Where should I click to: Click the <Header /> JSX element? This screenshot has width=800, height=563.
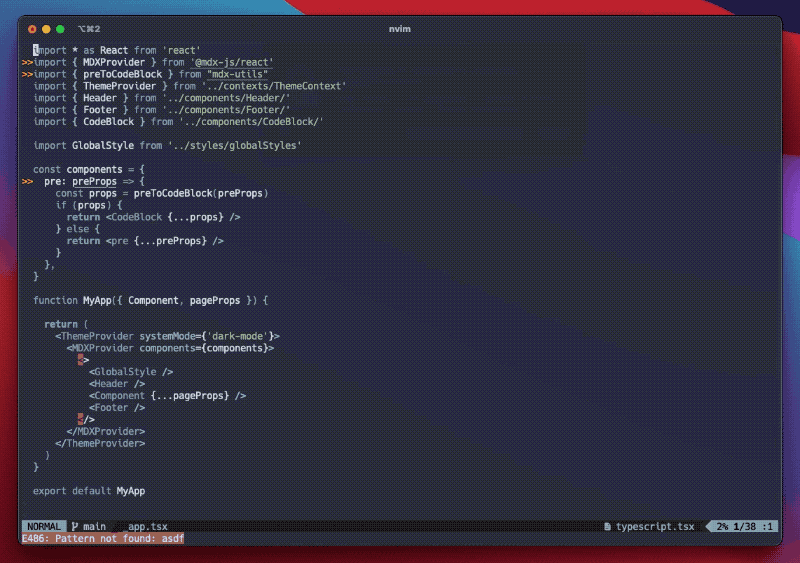(117, 384)
